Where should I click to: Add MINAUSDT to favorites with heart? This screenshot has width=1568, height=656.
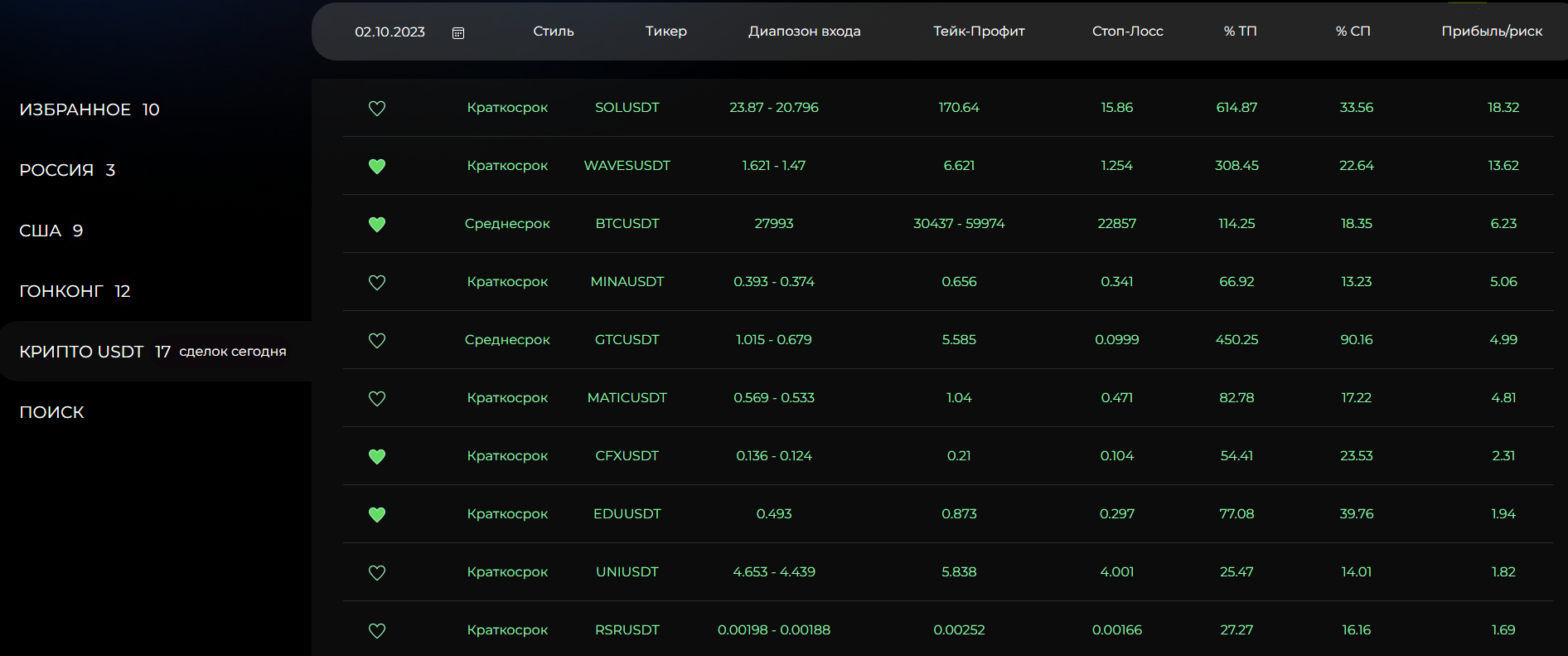377,283
